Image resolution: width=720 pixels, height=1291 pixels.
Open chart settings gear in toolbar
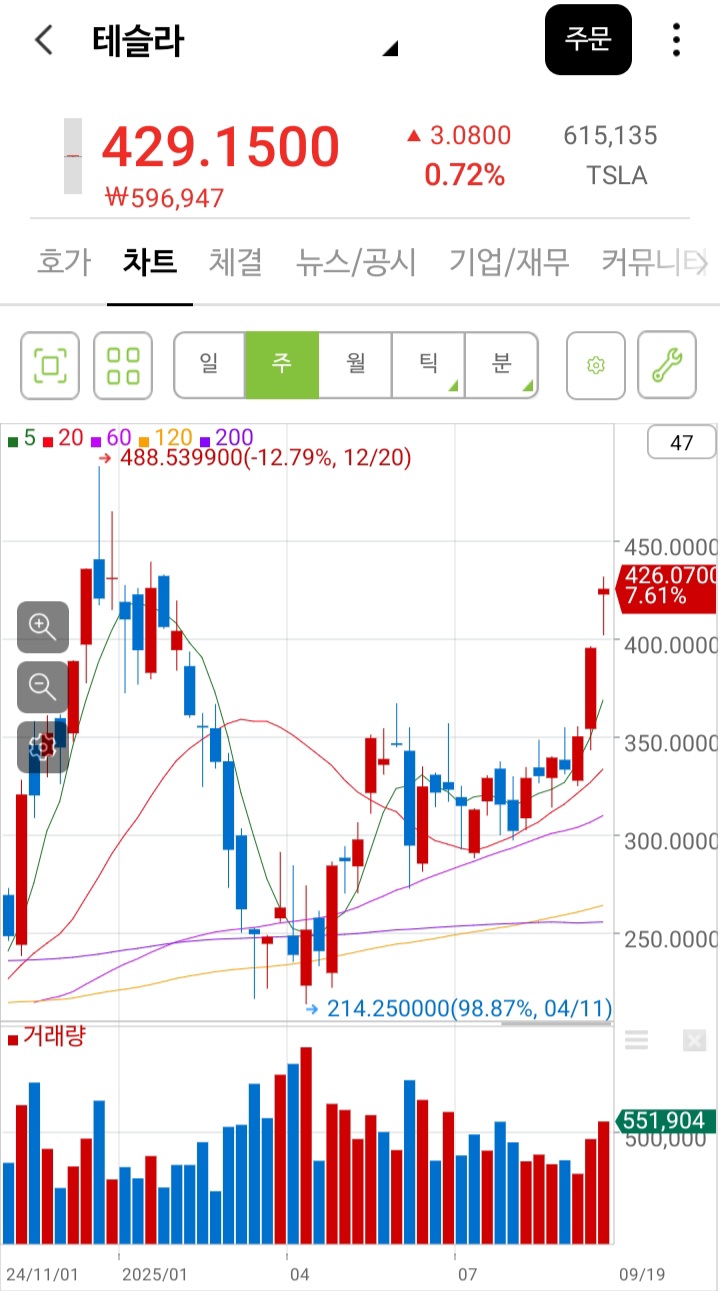coord(596,365)
